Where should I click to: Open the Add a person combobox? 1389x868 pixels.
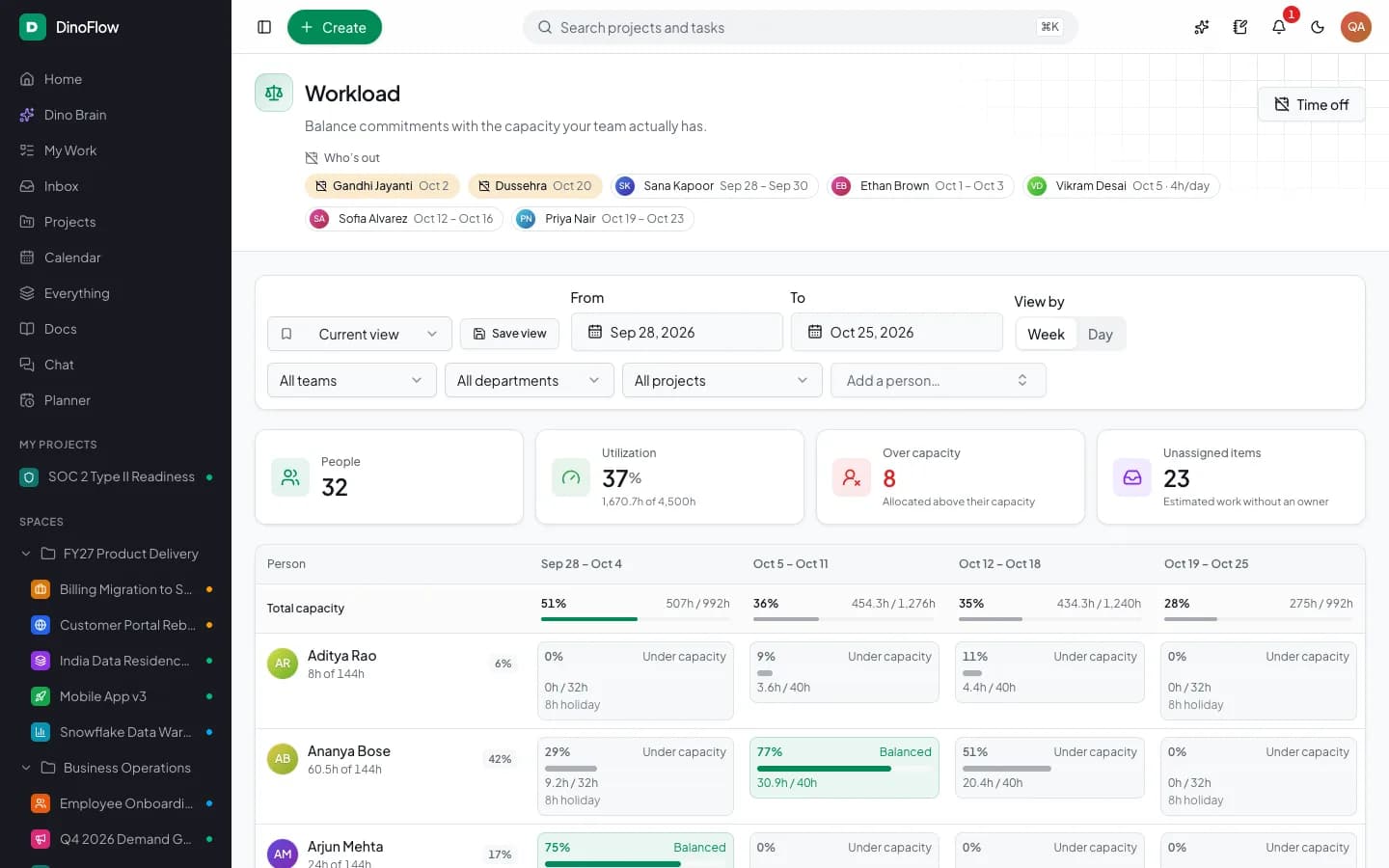click(939, 380)
